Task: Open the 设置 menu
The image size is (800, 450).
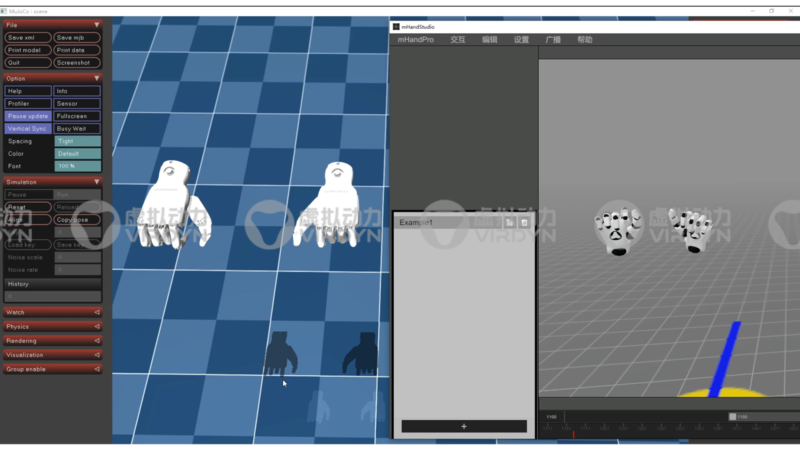Action: click(521, 40)
